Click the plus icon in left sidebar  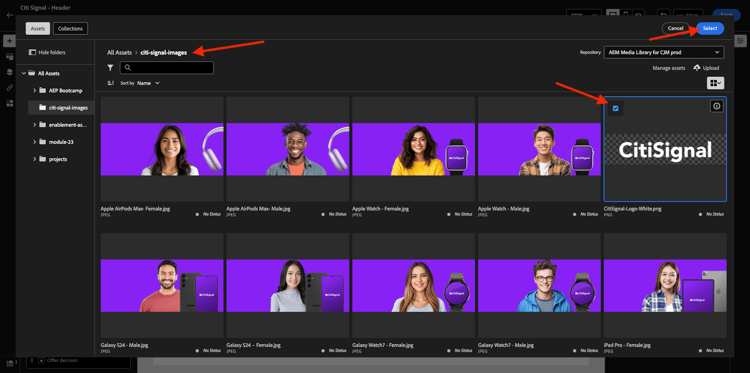tap(10, 41)
